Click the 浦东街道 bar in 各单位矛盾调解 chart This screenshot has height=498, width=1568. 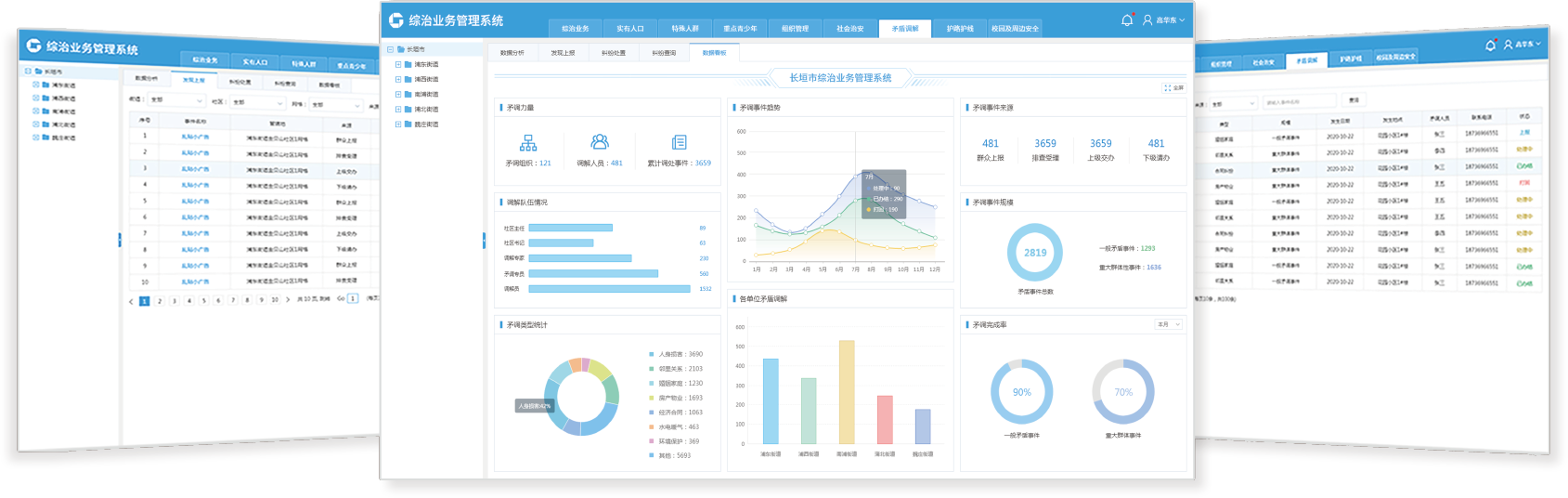(x=771, y=401)
